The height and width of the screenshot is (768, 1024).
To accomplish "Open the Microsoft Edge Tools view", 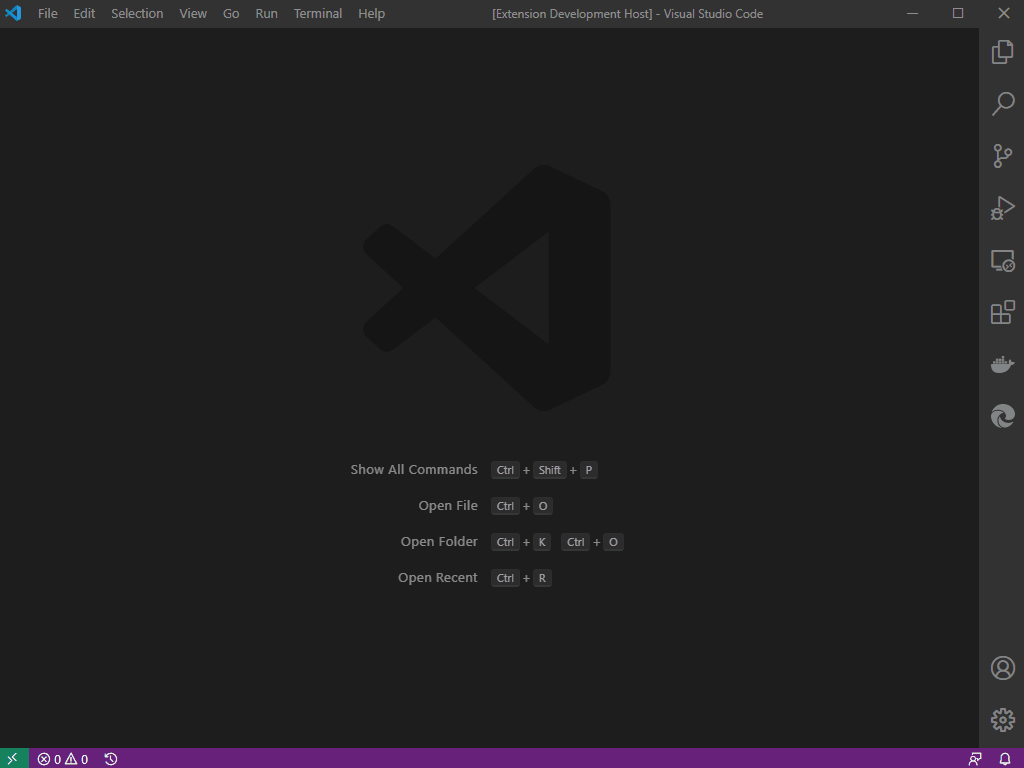I will coord(1002,416).
